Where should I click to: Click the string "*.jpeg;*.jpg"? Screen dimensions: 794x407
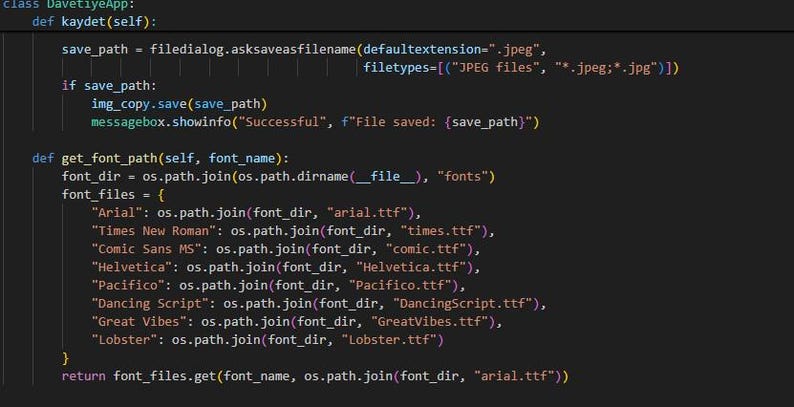coord(606,68)
